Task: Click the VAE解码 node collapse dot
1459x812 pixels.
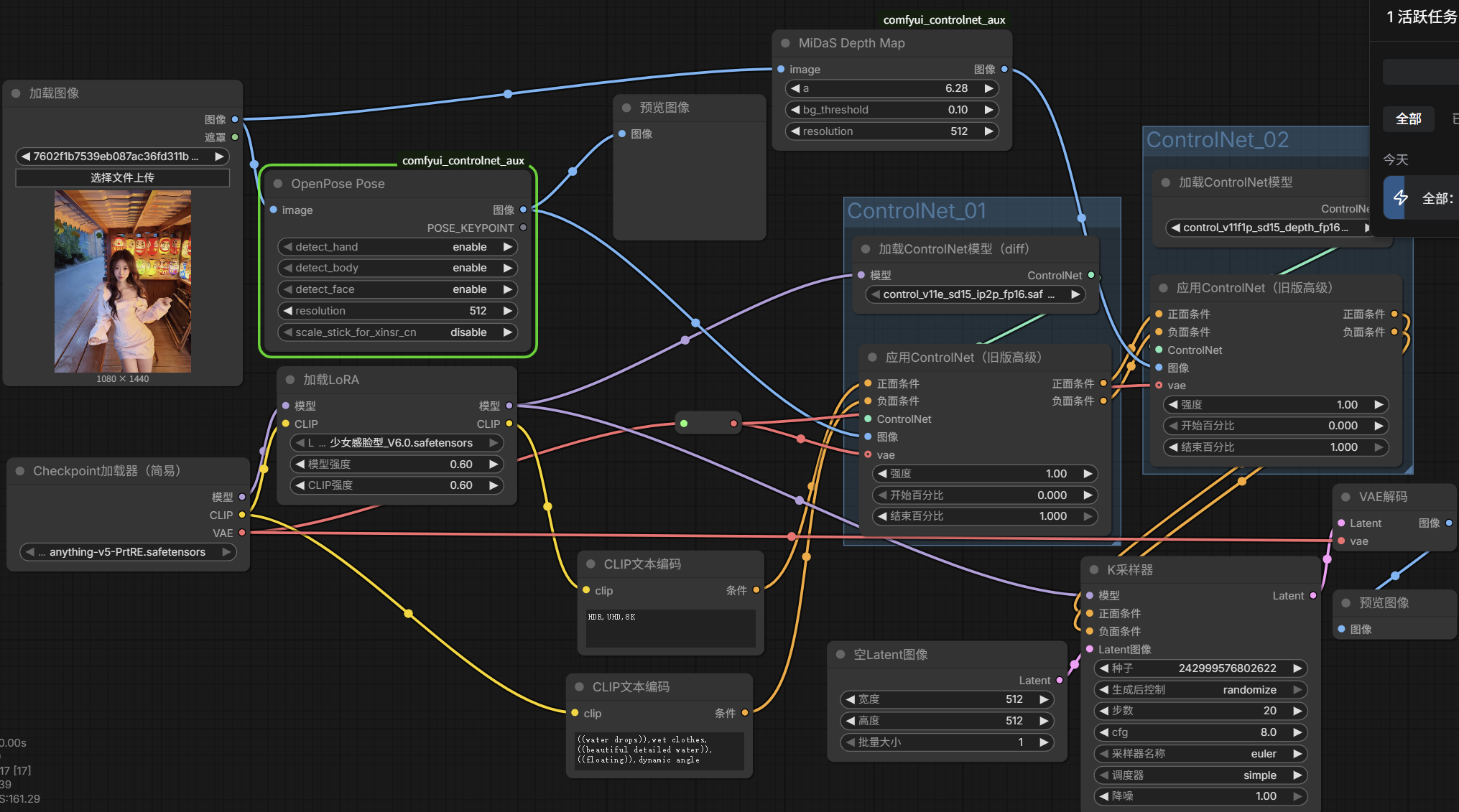Action: point(1345,497)
